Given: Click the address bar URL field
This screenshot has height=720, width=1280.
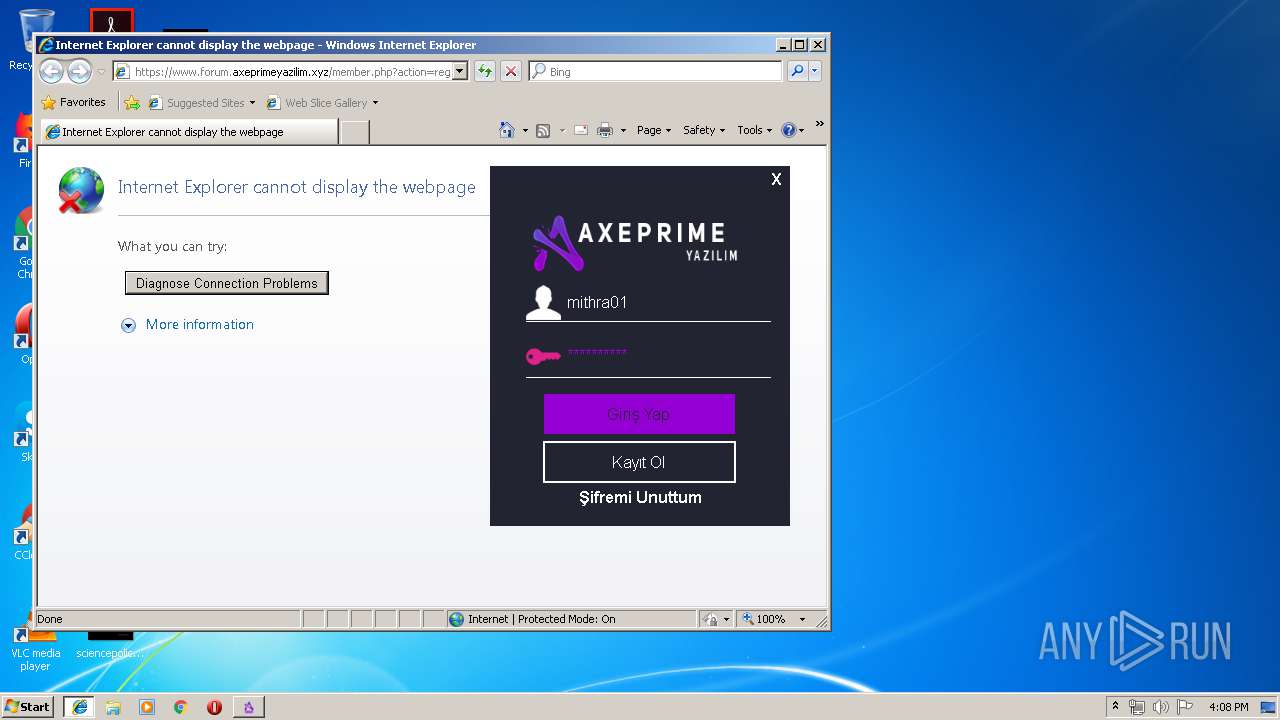Looking at the screenshot, I should [x=292, y=71].
